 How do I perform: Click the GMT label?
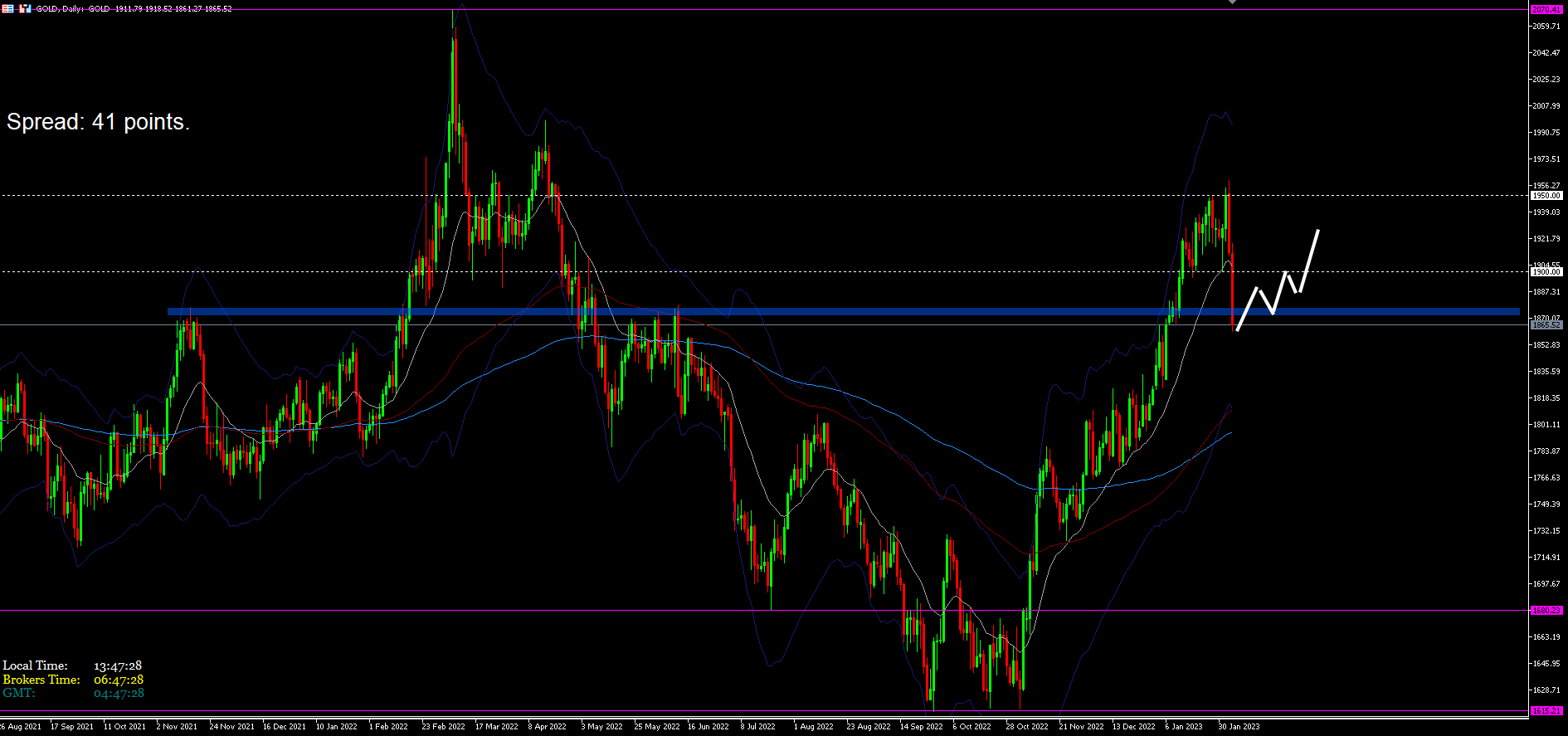point(19,693)
